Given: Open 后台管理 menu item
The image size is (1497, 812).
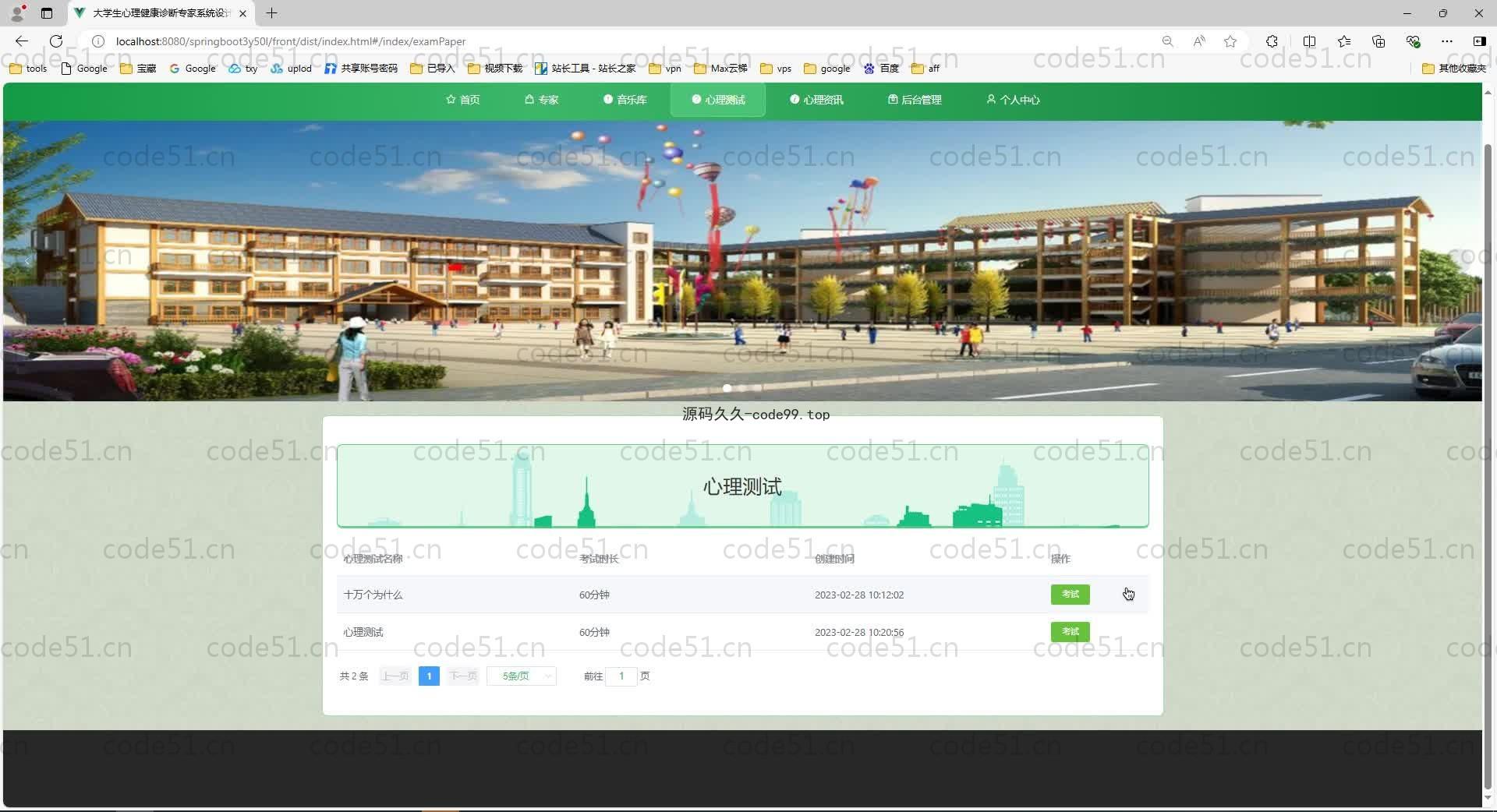Looking at the screenshot, I should click(915, 100).
